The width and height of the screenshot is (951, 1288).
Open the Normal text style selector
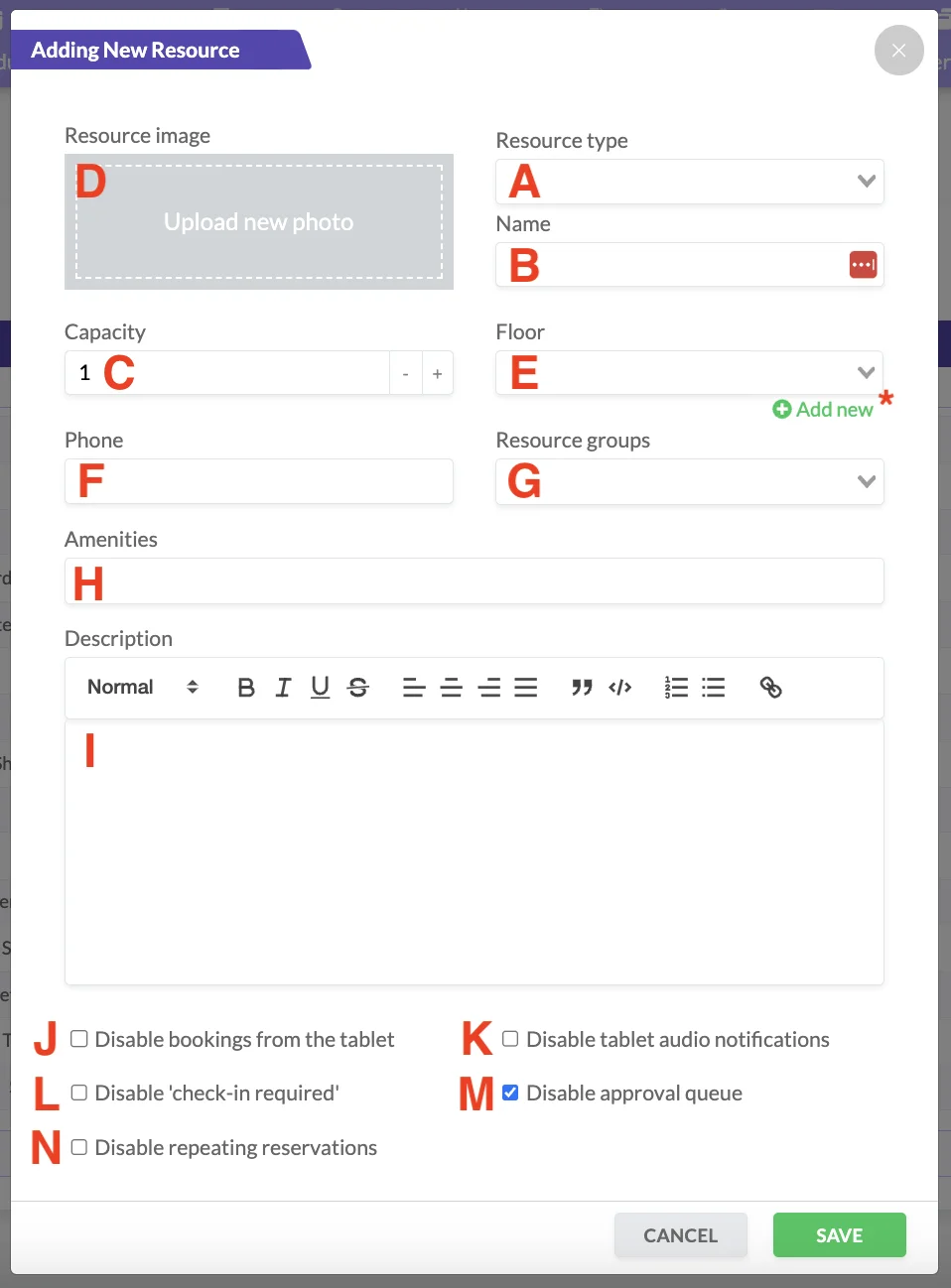click(142, 688)
